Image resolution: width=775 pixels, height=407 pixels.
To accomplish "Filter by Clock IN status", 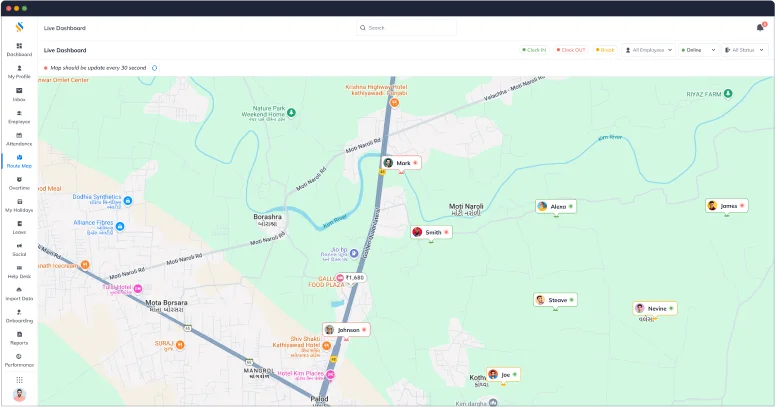I will click(534, 50).
